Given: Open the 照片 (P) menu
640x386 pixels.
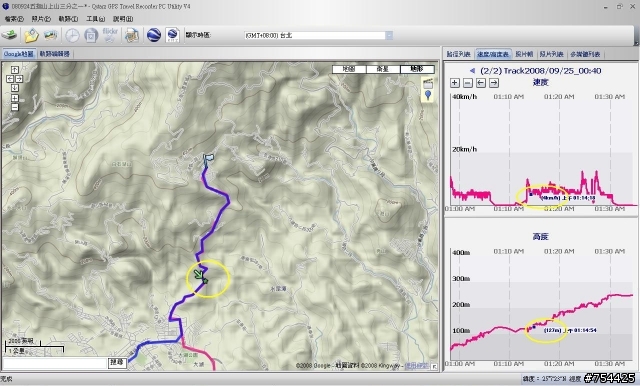Looking at the screenshot, I should [41, 19].
